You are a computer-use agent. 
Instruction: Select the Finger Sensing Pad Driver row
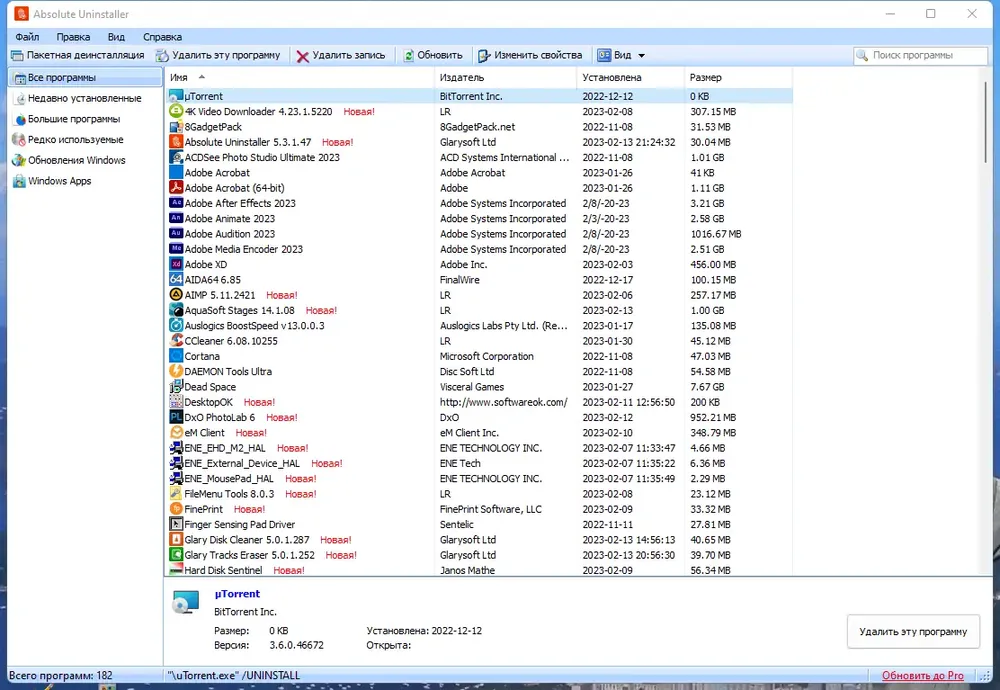tap(479, 524)
